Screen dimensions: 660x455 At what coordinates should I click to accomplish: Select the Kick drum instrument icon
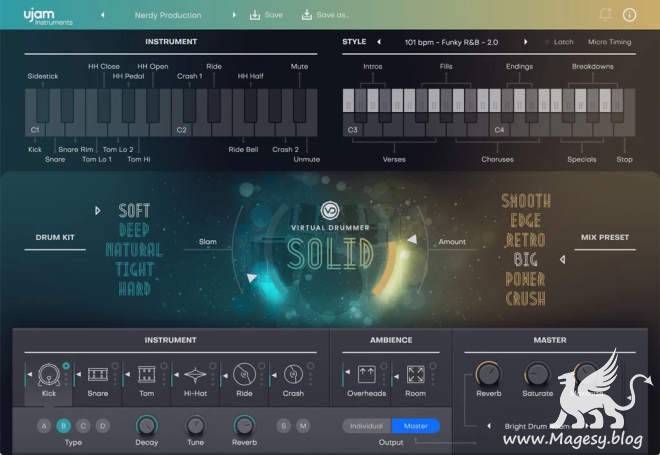point(49,375)
